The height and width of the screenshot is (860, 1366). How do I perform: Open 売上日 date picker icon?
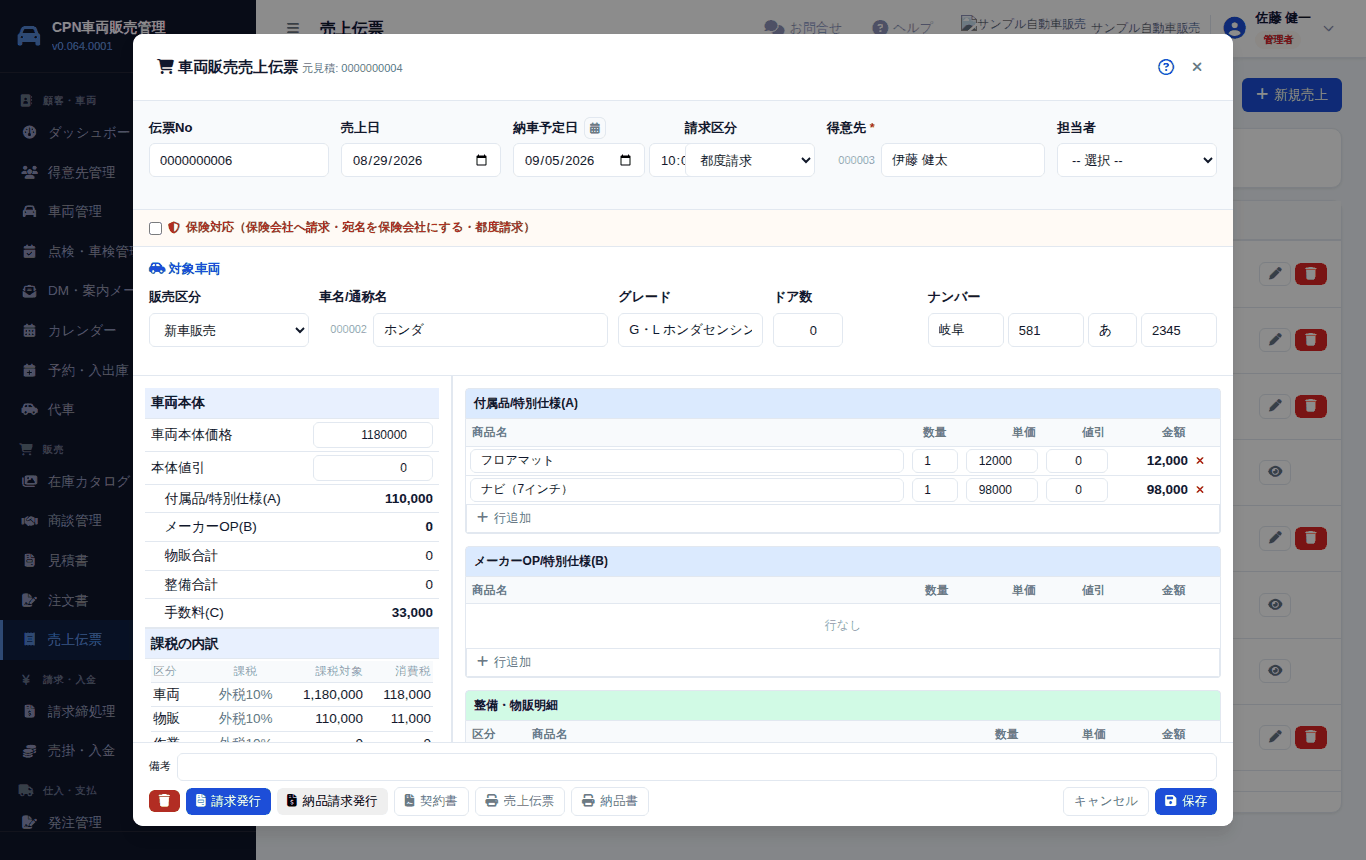coord(482,160)
